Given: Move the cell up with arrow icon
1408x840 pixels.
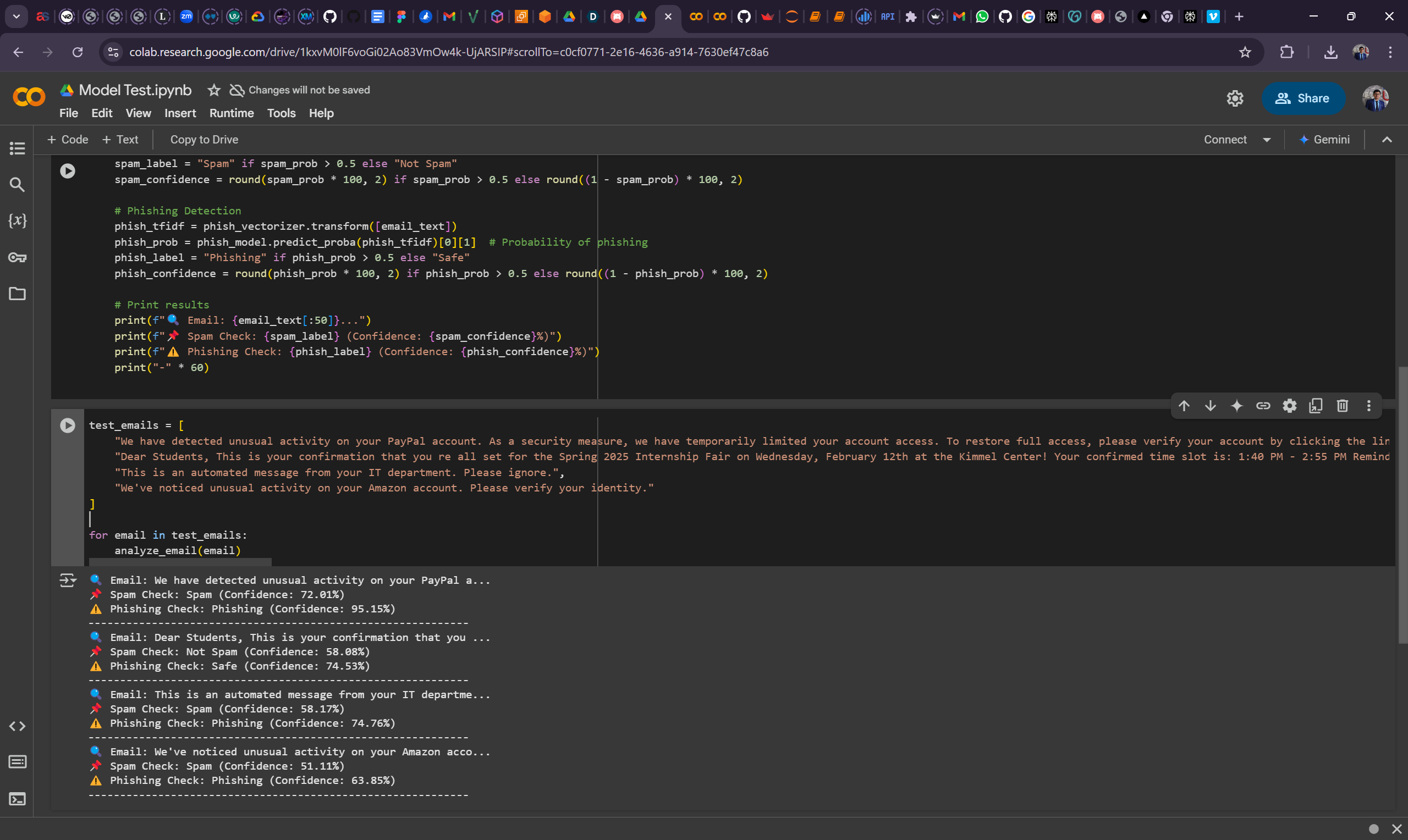Looking at the screenshot, I should (1184, 406).
